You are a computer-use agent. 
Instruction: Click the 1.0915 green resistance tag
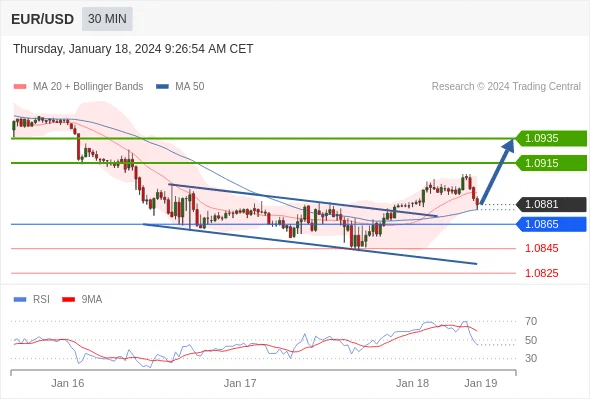[551, 163]
